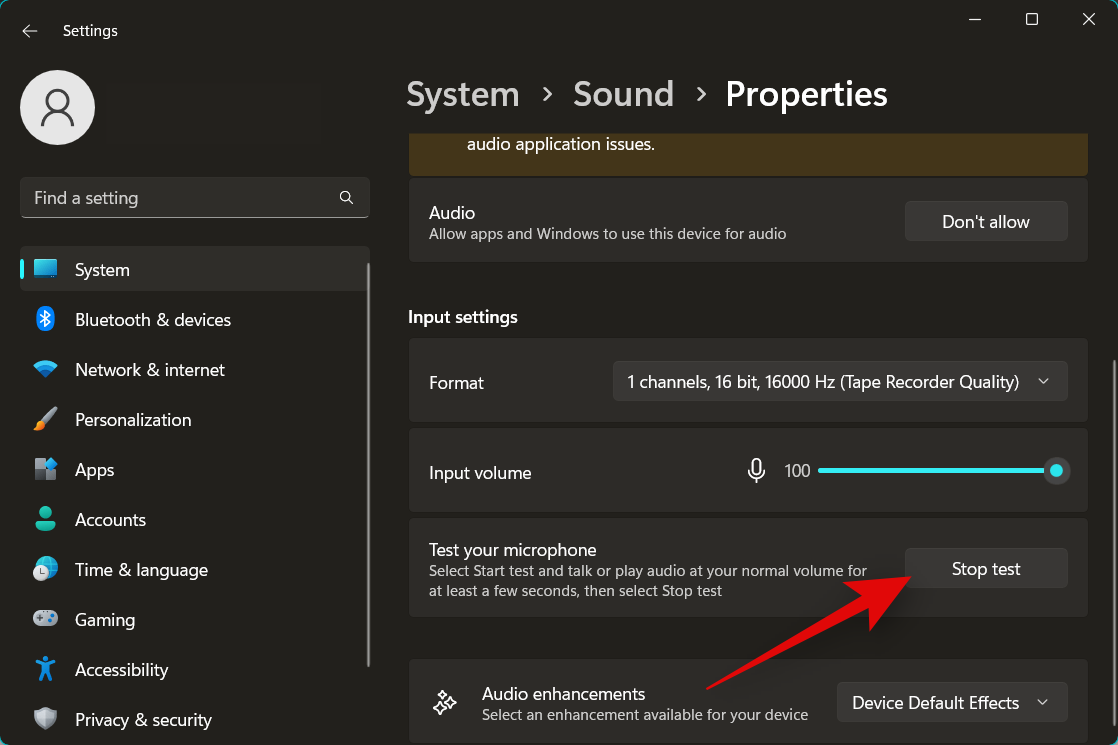Go to Time & language settings
The width and height of the screenshot is (1118, 745).
point(141,570)
